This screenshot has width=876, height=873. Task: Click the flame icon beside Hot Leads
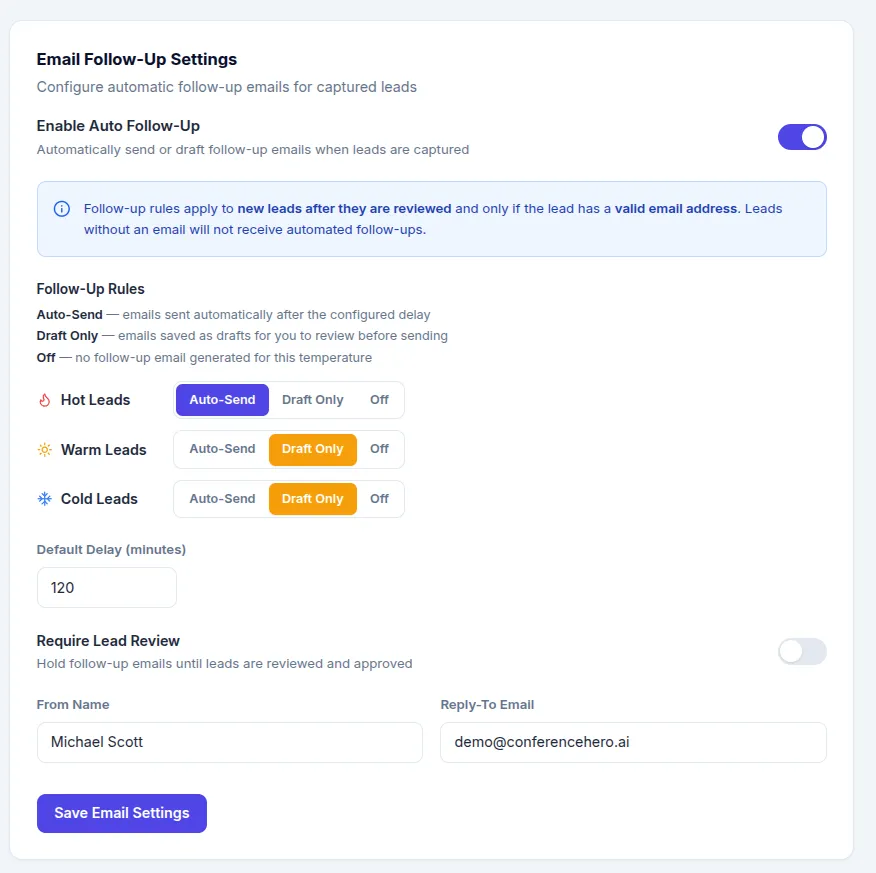[44, 399]
